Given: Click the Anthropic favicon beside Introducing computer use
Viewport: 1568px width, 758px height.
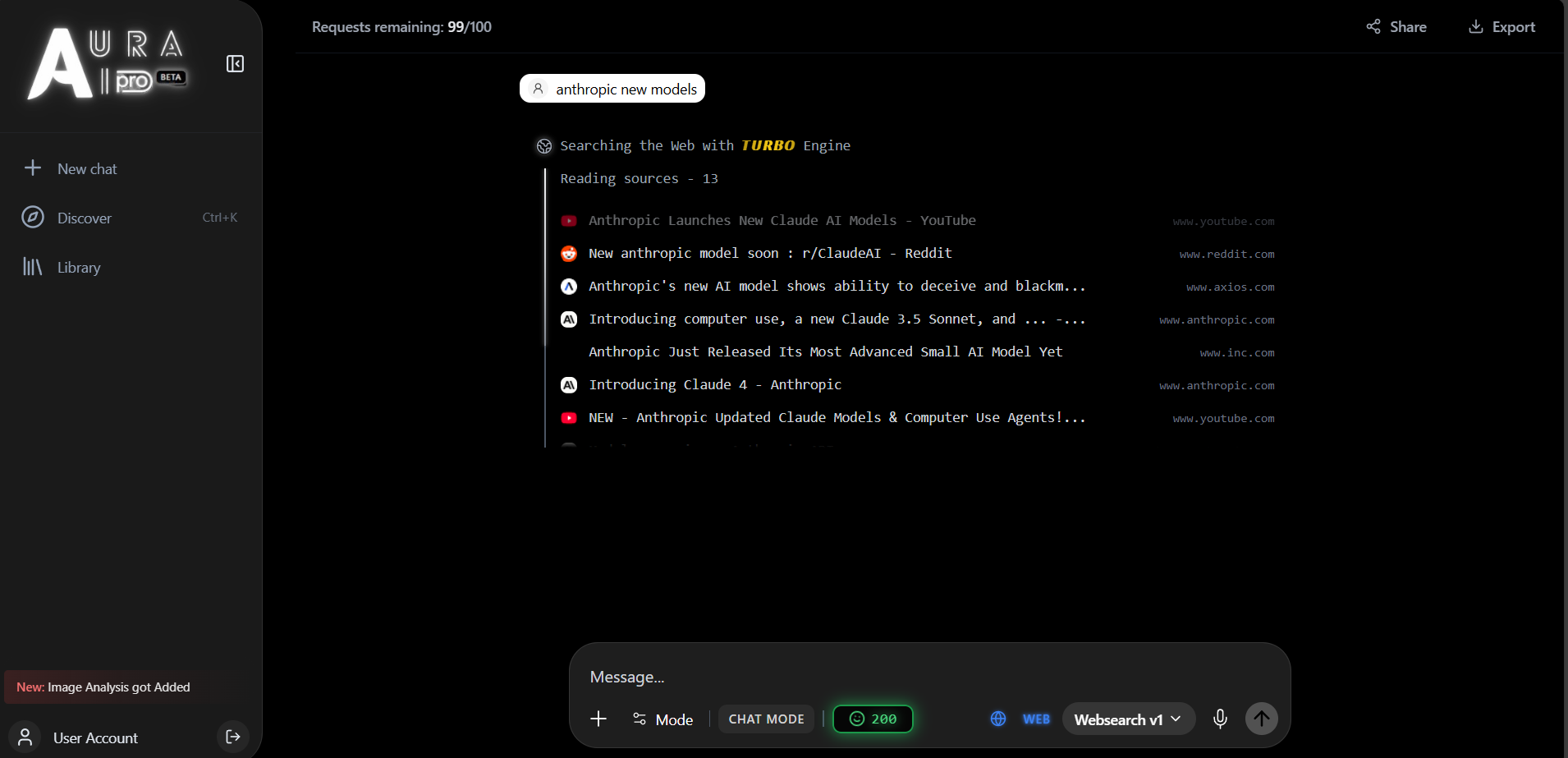Looking at the screenshot, I should (x=569, y=319).
